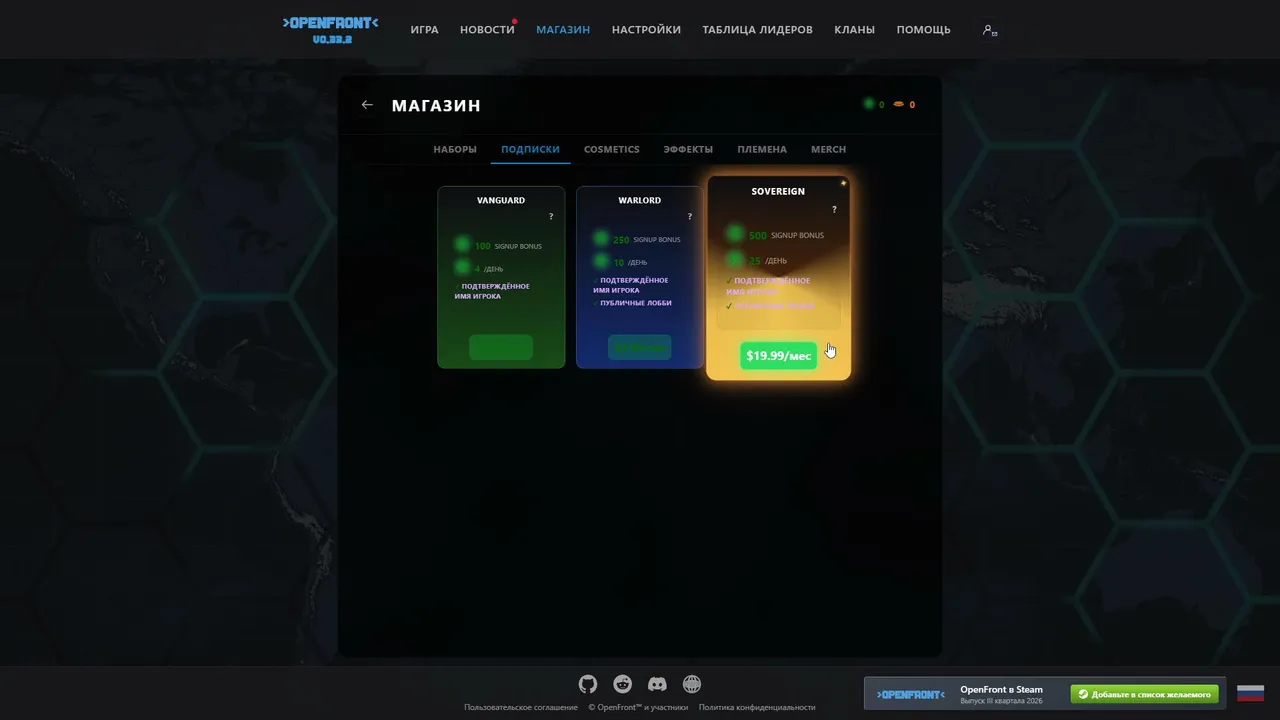Click the globe website icon in footer
Screen dimensions: 1280x720
pyautogui.click(x=692, y=684)
